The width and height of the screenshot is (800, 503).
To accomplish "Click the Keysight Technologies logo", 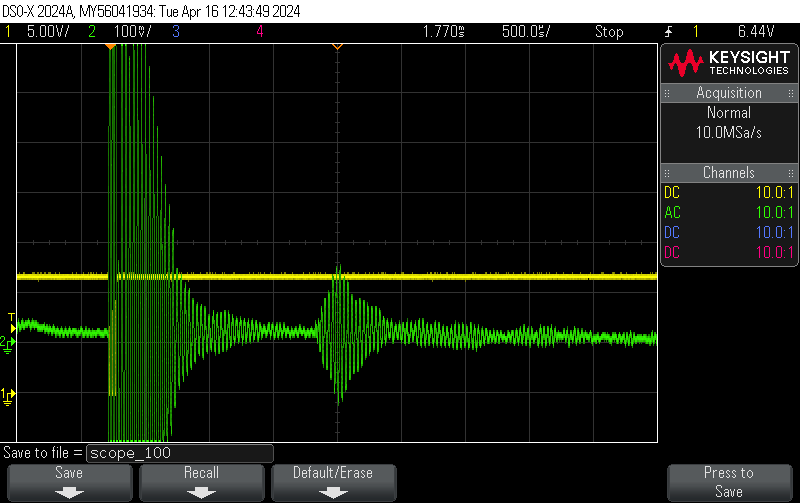I will point(728,64).
